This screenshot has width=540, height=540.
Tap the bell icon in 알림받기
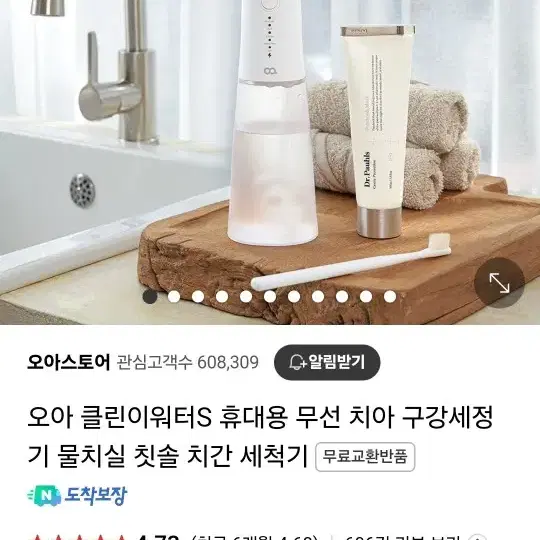[x=297, y=362]
